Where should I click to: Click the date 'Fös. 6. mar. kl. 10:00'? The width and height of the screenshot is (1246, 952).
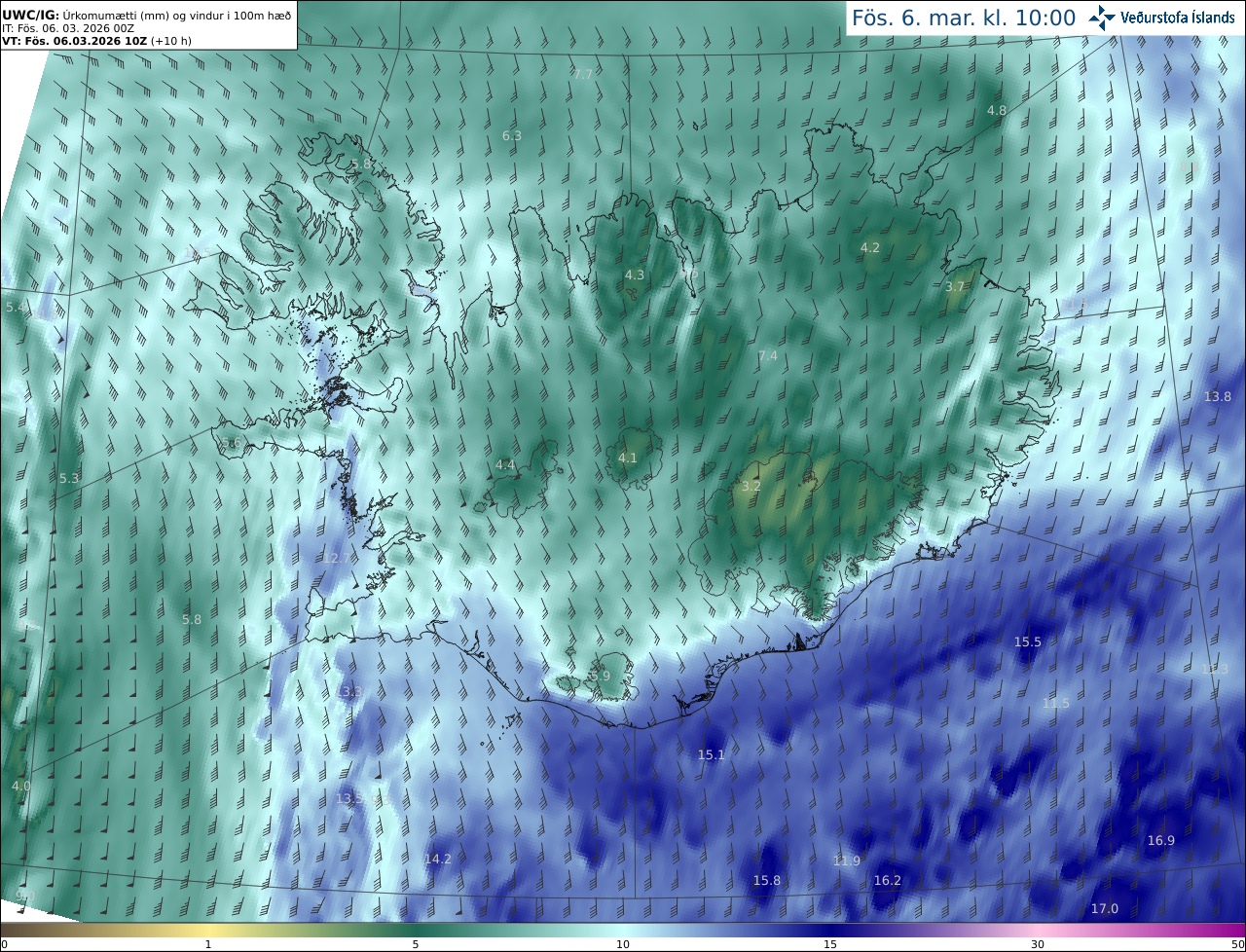[x=964, y=18]
